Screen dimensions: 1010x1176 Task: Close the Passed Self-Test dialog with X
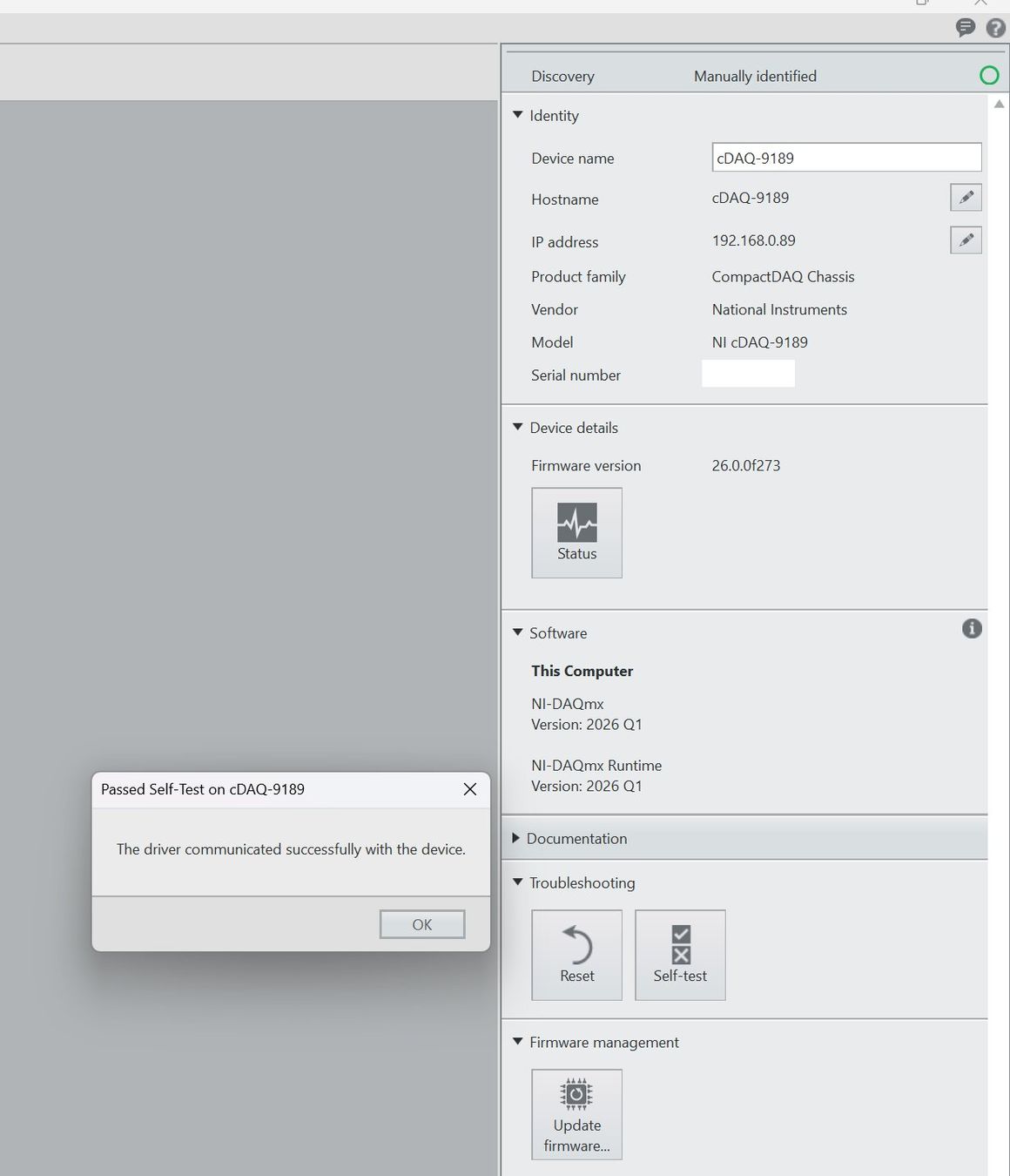470,789
